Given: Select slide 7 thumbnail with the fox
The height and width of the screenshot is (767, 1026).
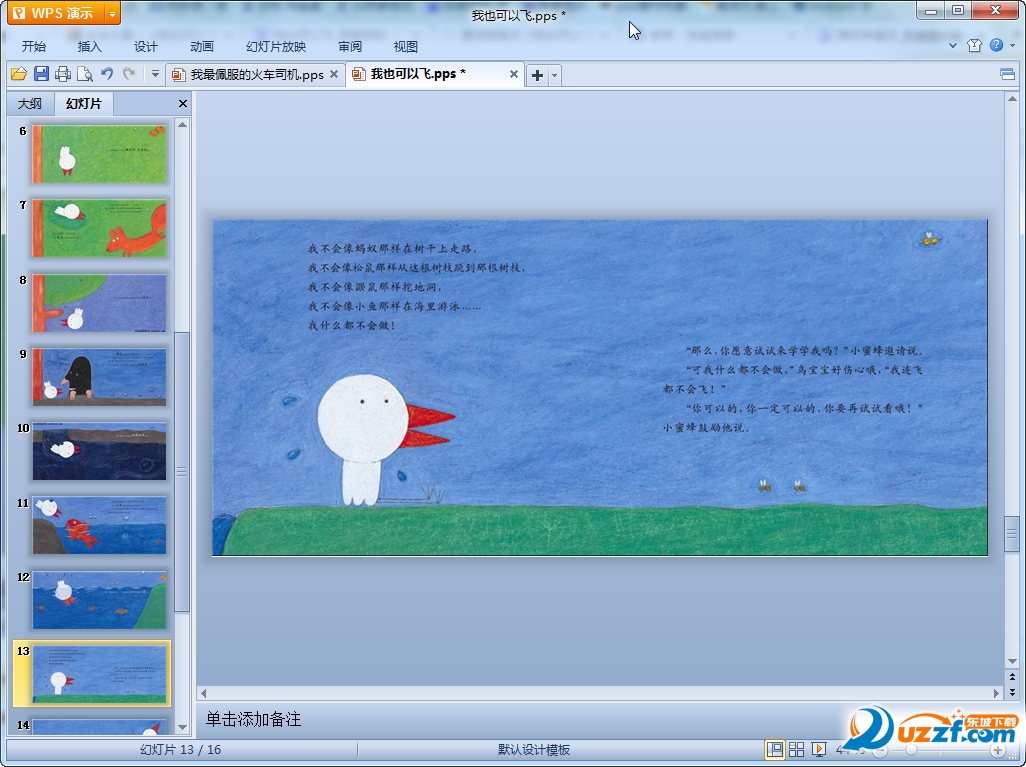Looking at the screenshot, I should click(x=99, y=228).
